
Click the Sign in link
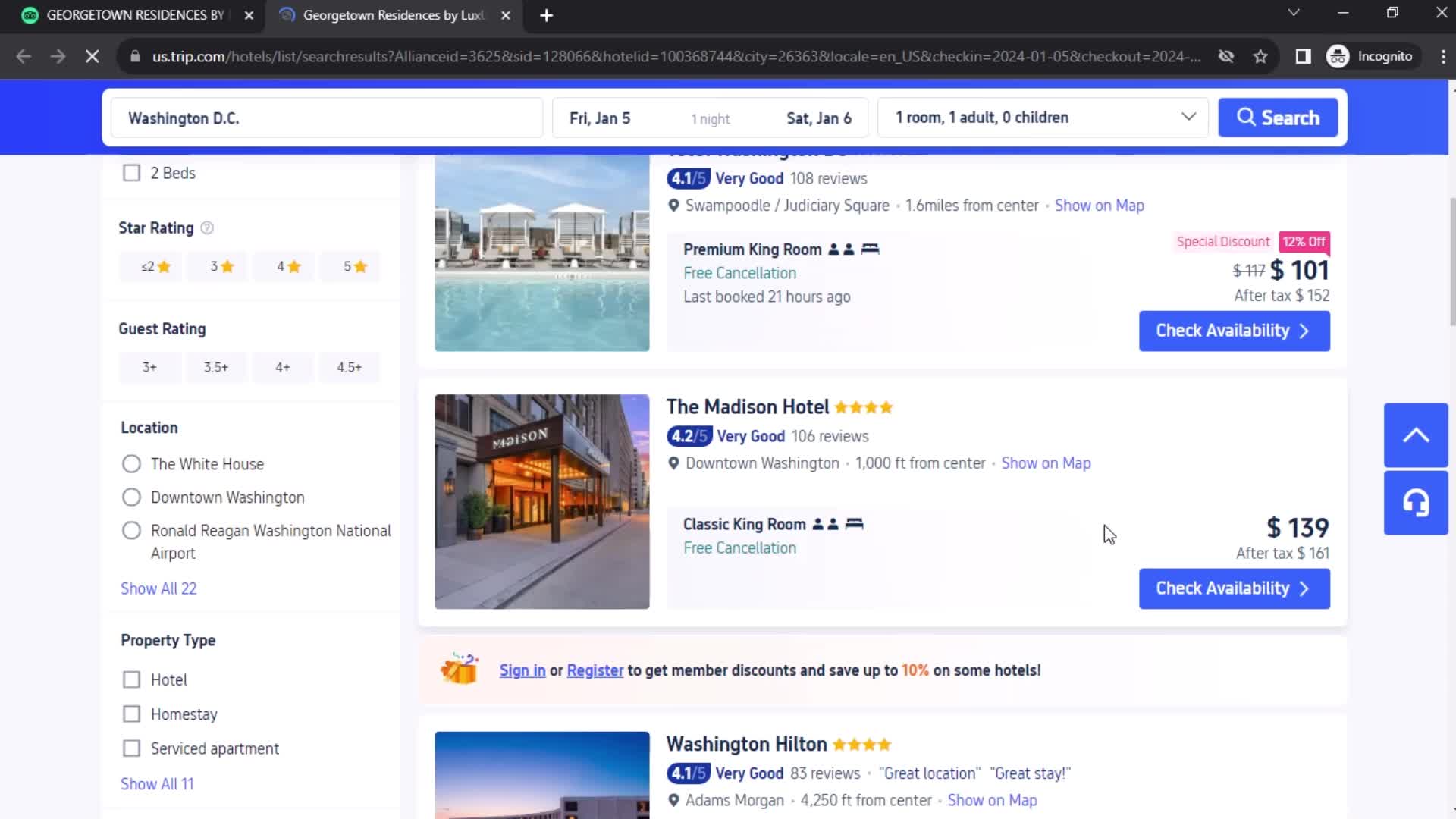[x=522, y=670]
